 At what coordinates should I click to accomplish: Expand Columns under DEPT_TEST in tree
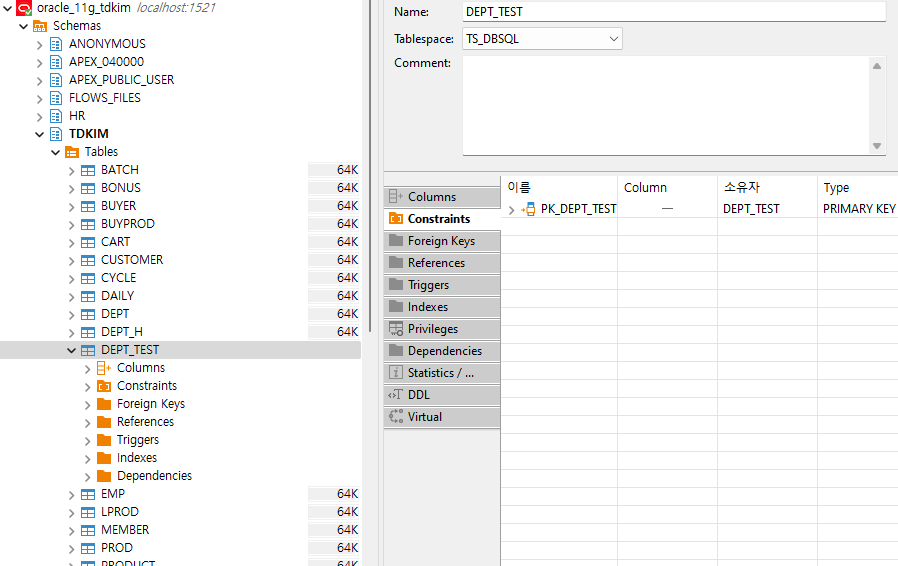click(88, 369)
